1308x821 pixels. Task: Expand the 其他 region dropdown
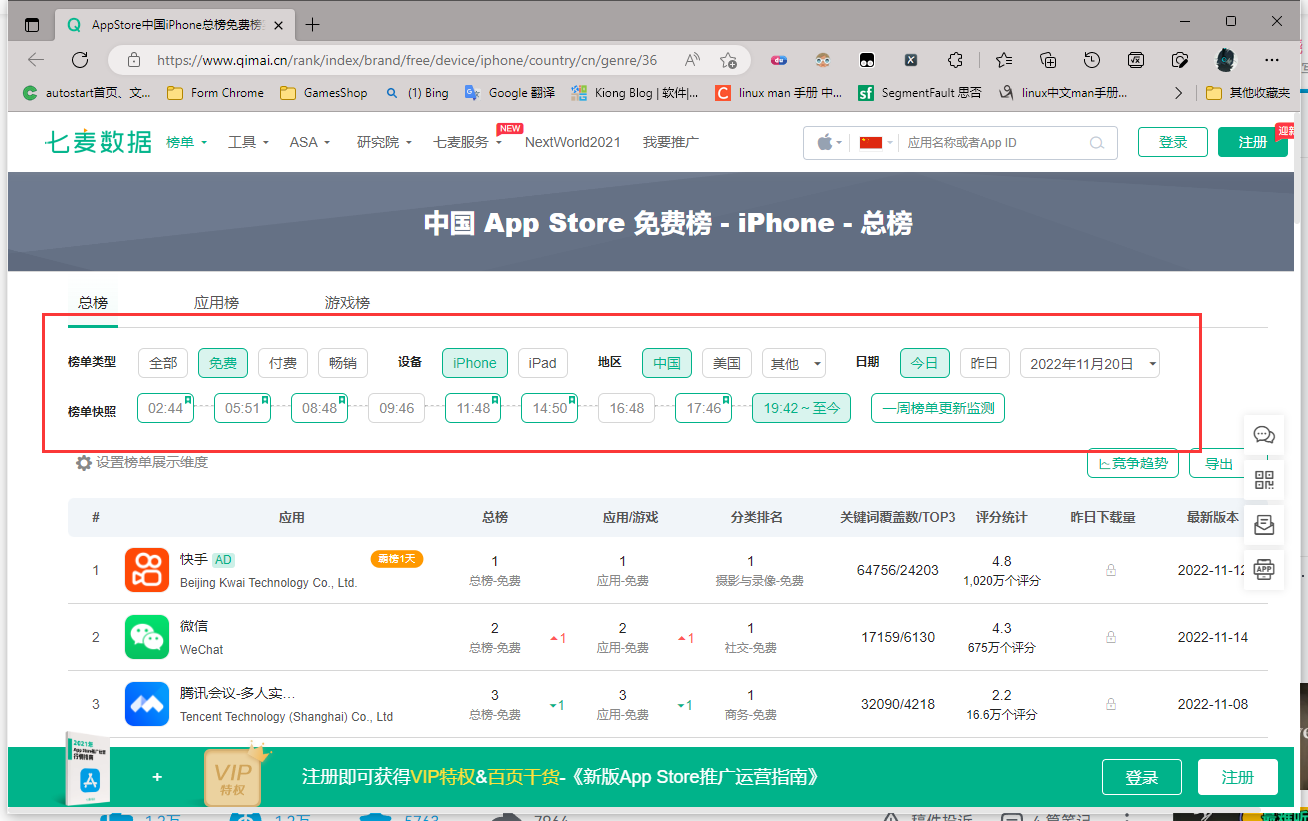[x=794, y=363]
